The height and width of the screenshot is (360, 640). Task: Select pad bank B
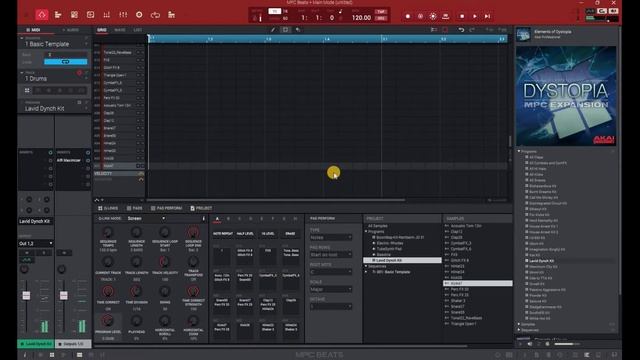tap(228, 219)
